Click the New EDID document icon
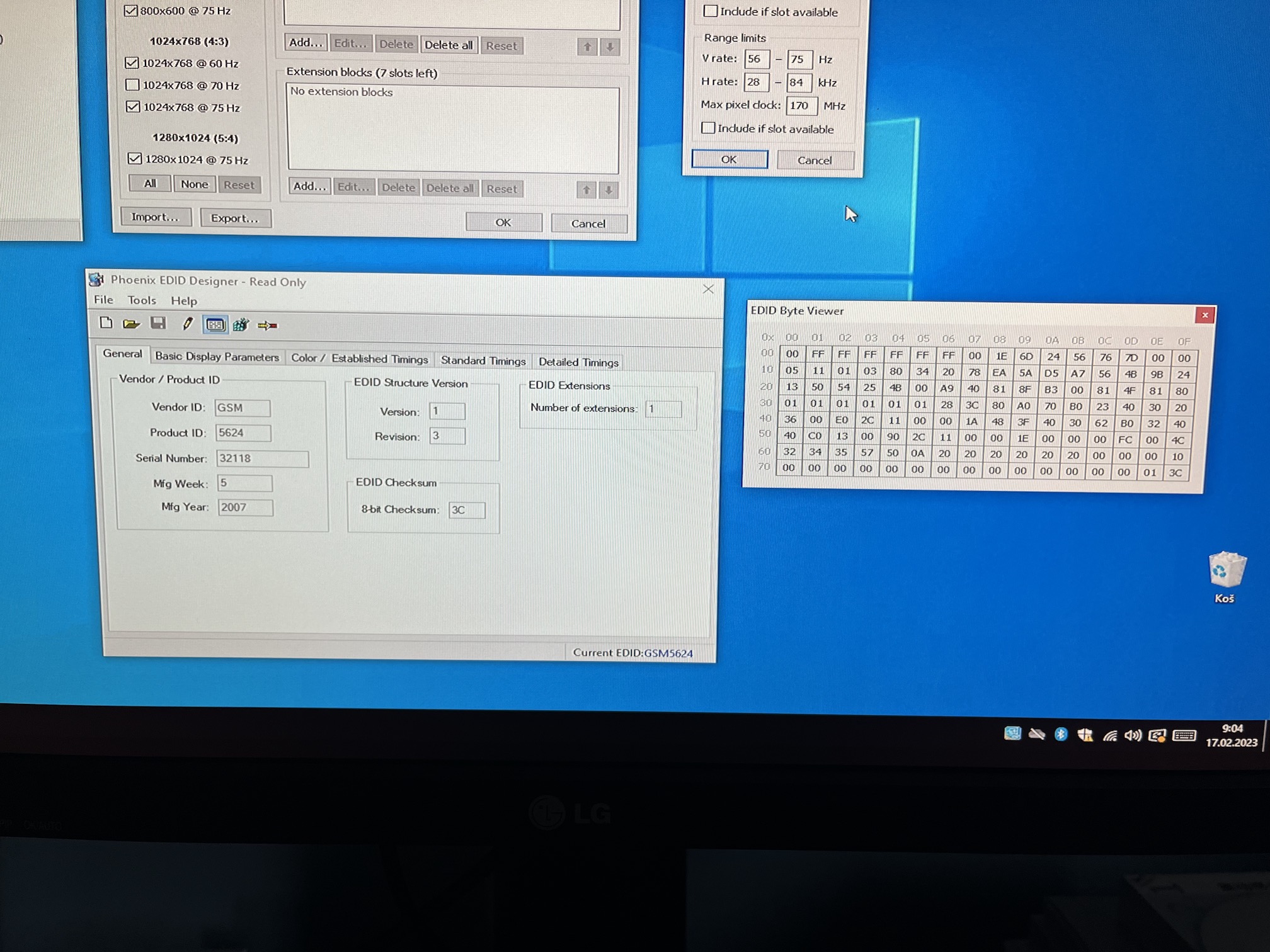 [x=106, y=323]
